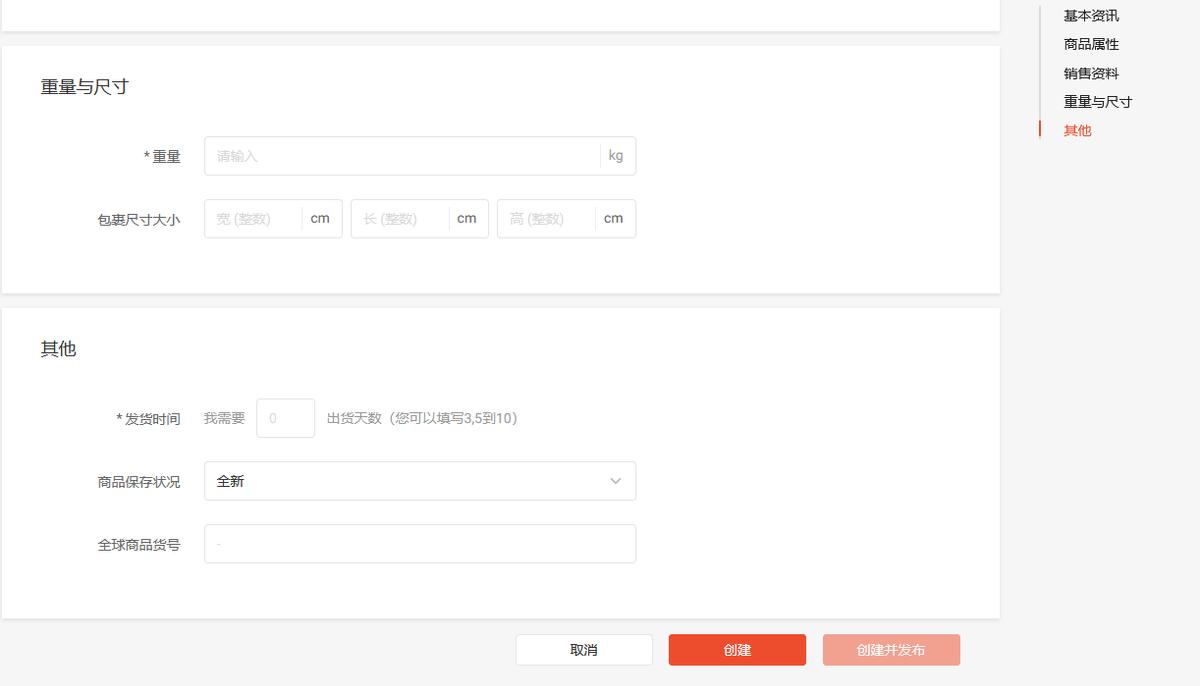Select the 宽 (整数) width field
The height and width of the screenshot is (686, 1200).
click(x=250, y=218)
